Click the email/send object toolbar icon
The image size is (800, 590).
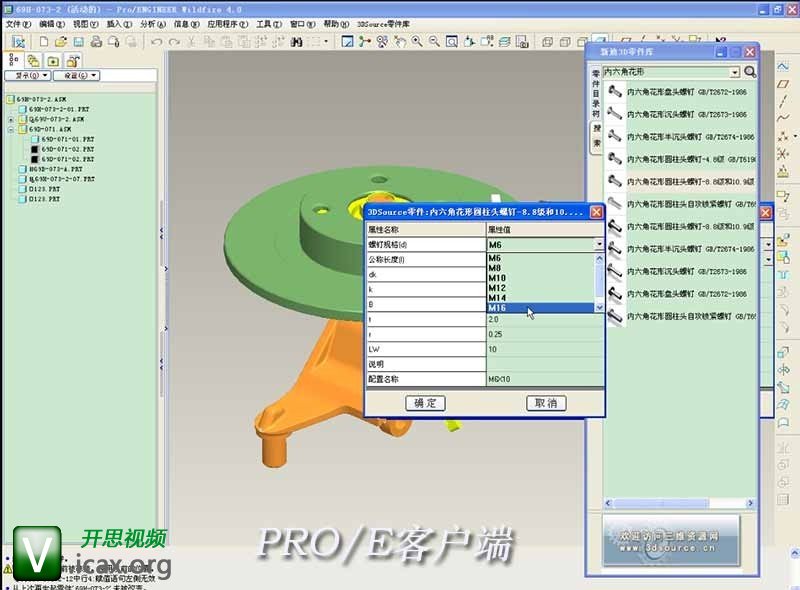[113, 42]
